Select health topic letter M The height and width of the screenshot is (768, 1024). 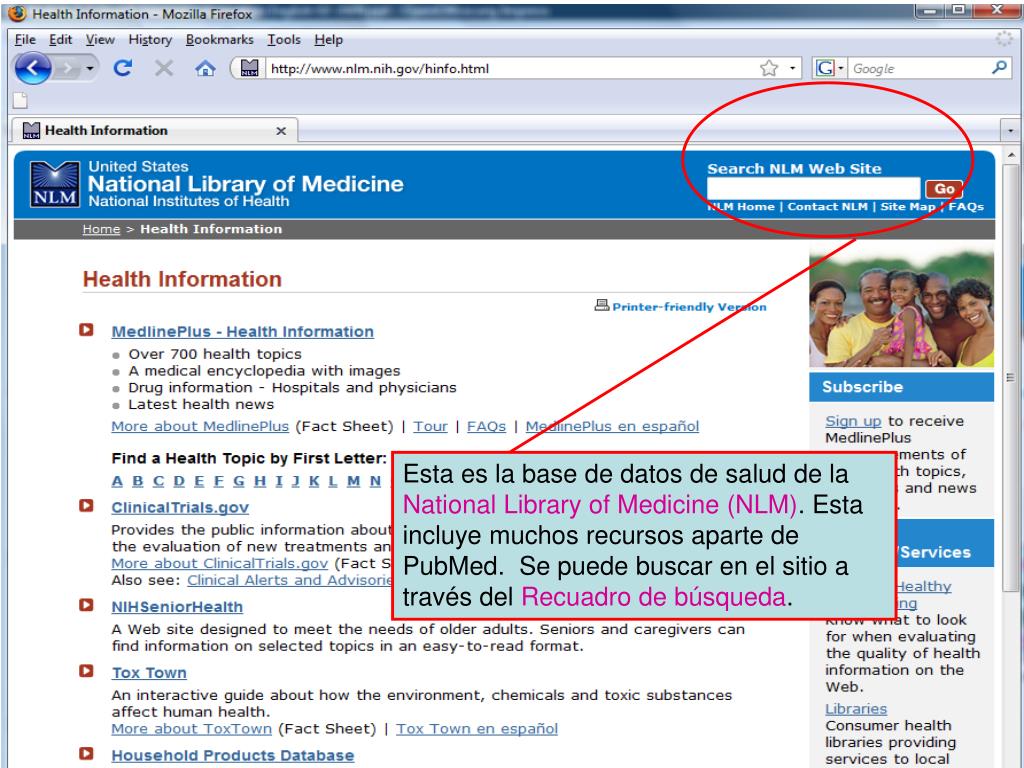tap(353, 481)
